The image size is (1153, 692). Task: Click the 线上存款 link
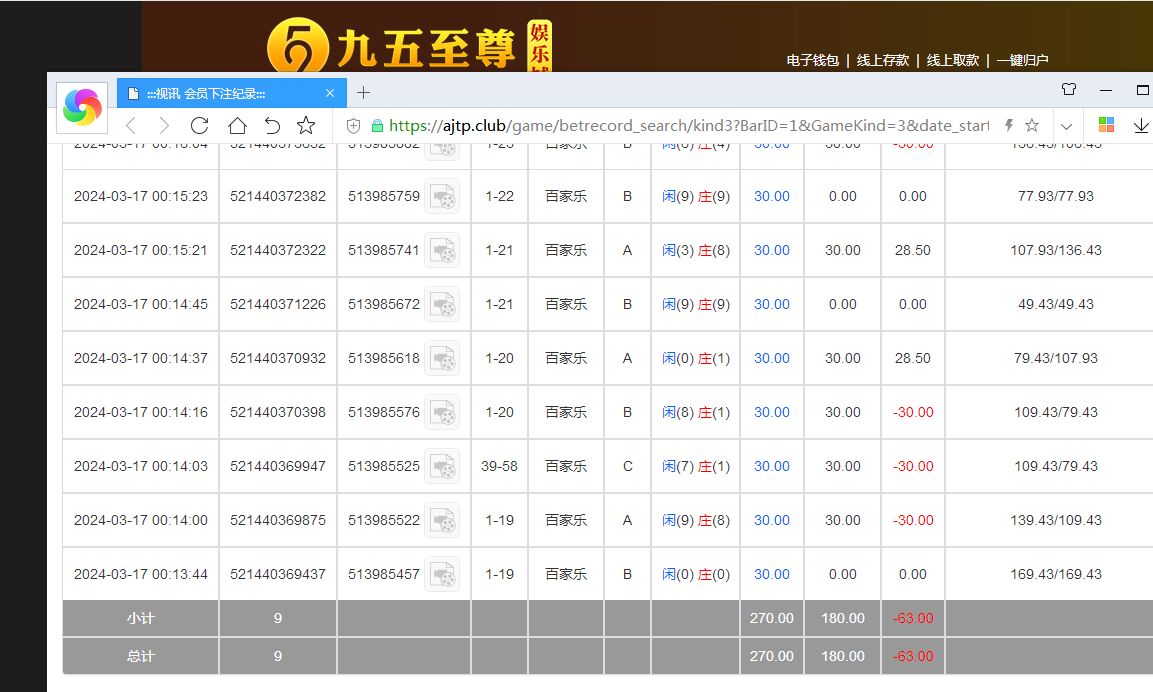click(883, 60)
